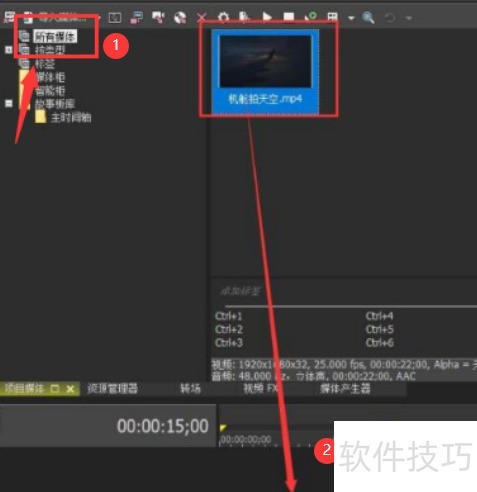Switch to the 项目媒体 tab
This screenshot has height=492, width=477.
[24, 389]
